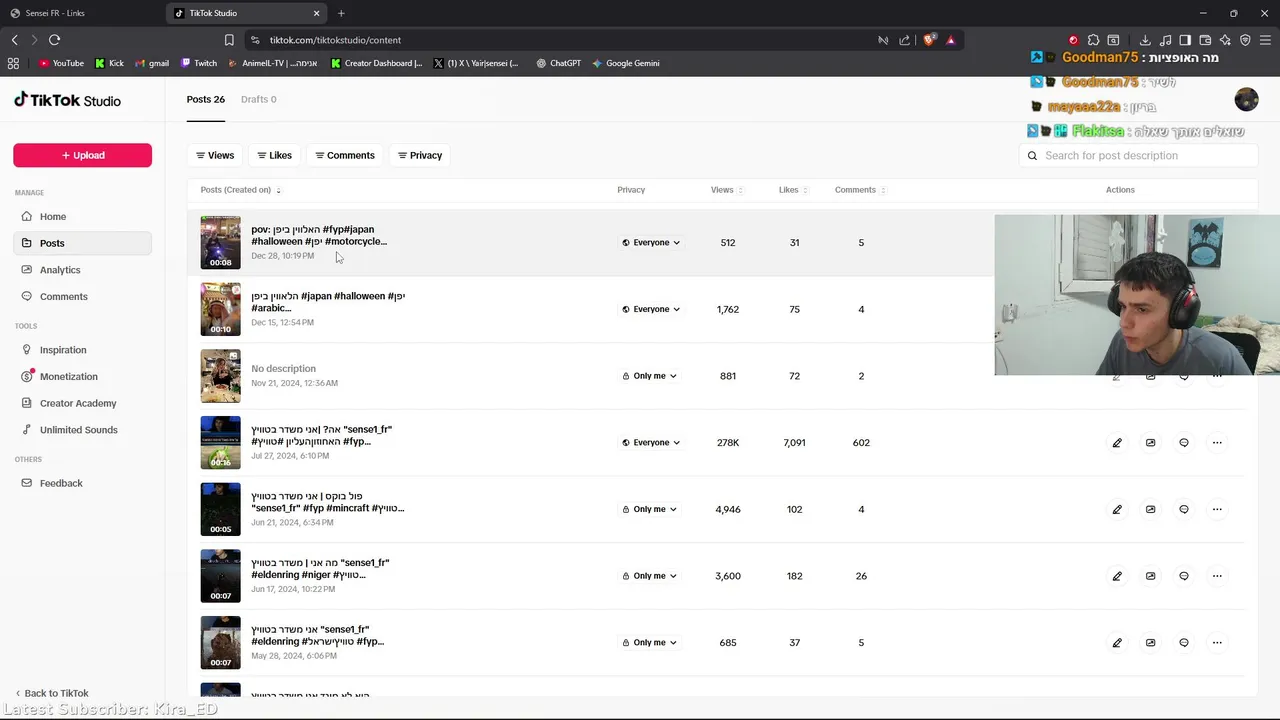
Task: Toggle the Comments filter button
Action: [344, 155]
